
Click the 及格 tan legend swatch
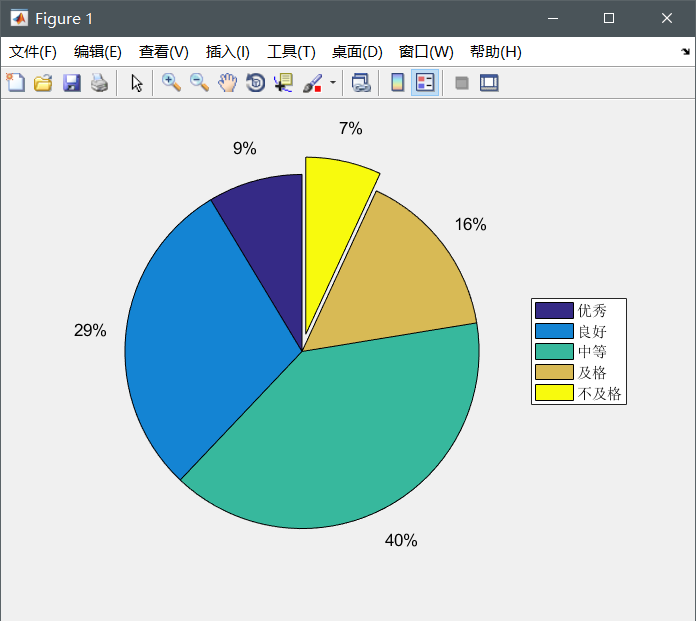[554, 372]
